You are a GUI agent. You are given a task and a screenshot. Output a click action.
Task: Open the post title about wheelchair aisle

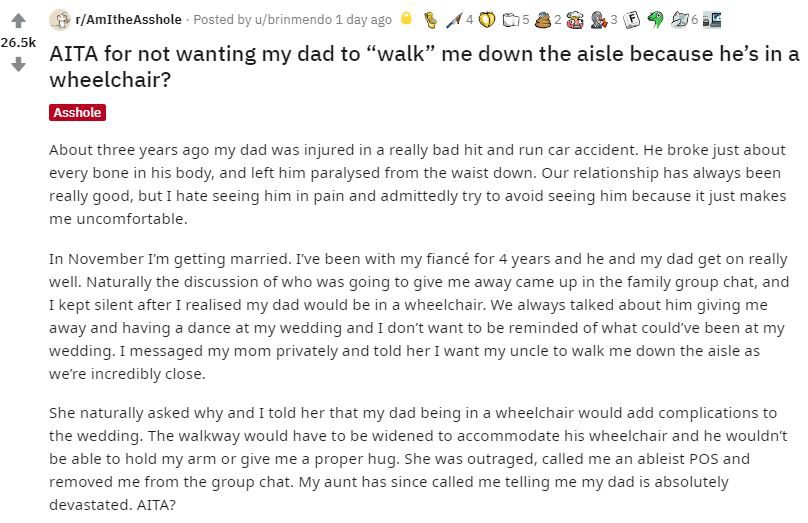click(424, 66)
